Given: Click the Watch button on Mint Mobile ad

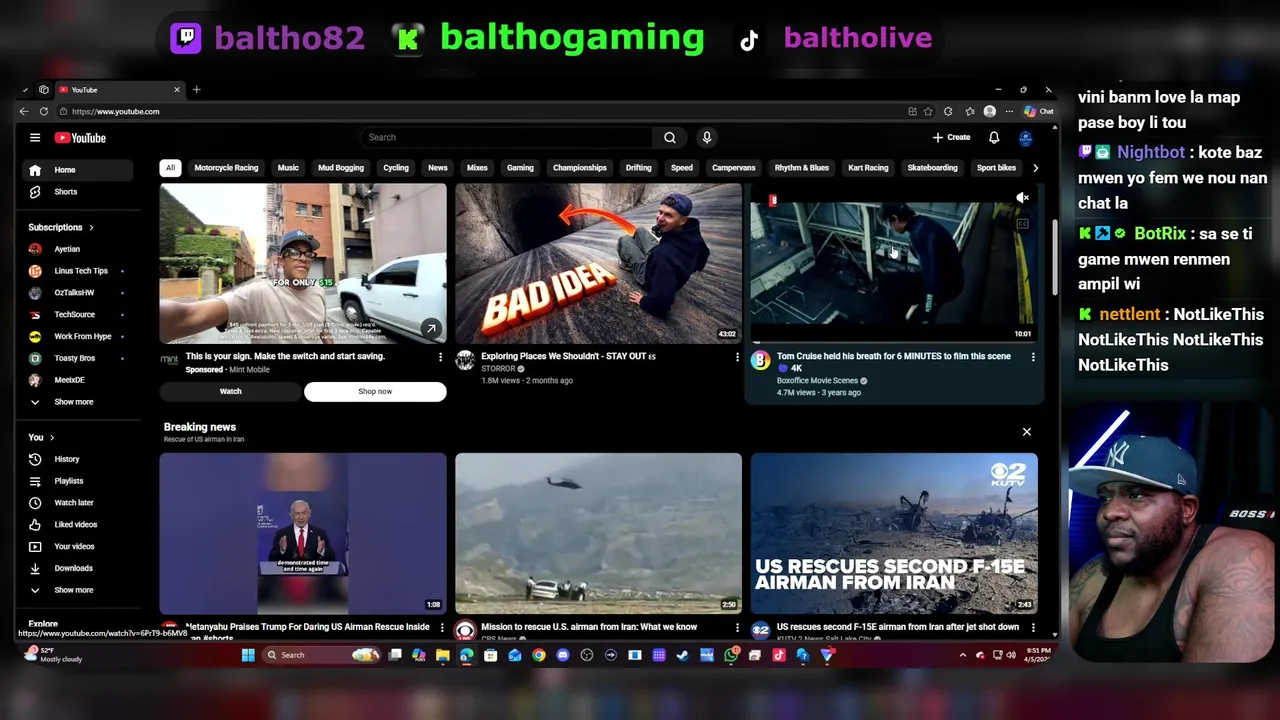Looking at the screenshot, I should [x=230, y=392].
